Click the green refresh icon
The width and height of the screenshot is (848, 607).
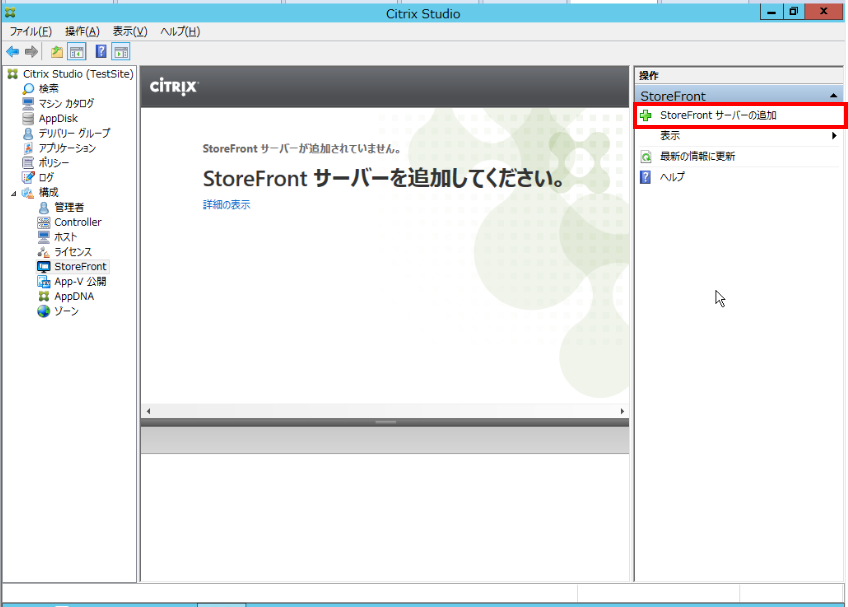tap(646, 157)
